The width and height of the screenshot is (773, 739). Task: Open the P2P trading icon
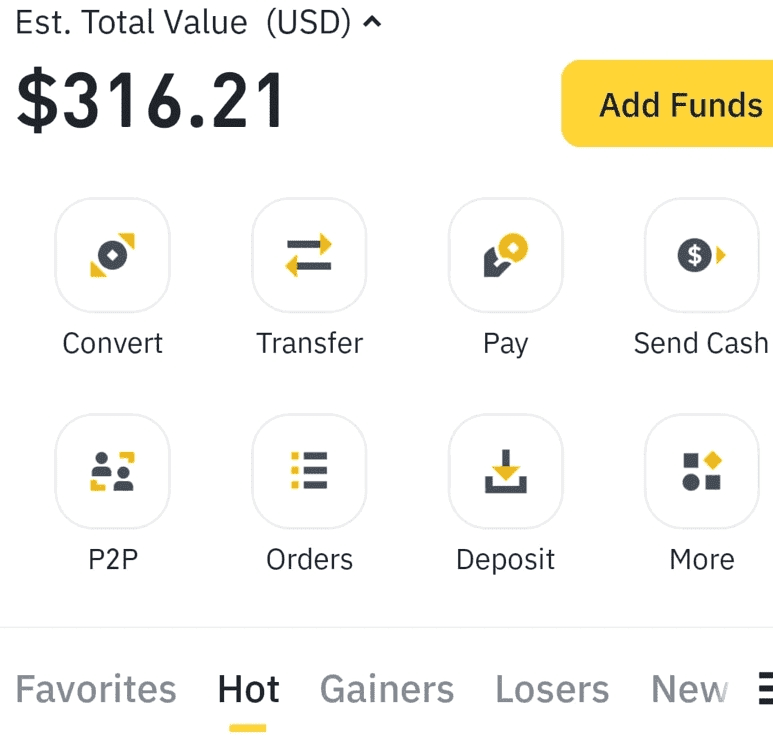(112, 471)
